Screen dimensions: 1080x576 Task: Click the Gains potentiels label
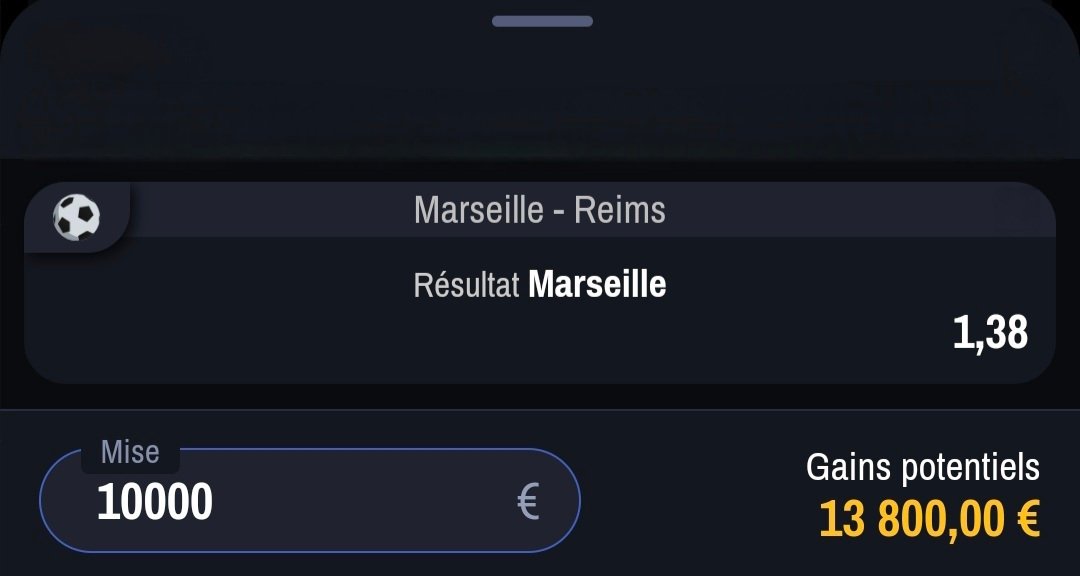pyautogui.click(x=923, y=467)
